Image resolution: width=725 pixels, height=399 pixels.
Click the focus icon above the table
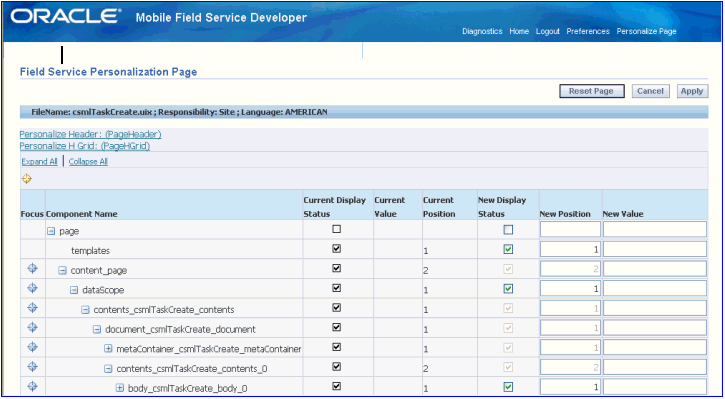coord(27,178)
